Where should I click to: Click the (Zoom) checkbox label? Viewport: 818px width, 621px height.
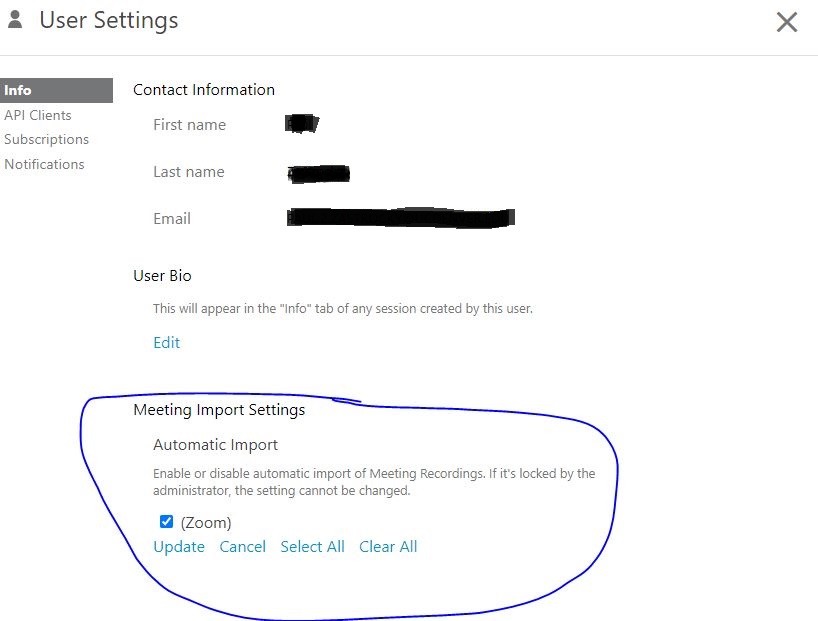point(206,522)
